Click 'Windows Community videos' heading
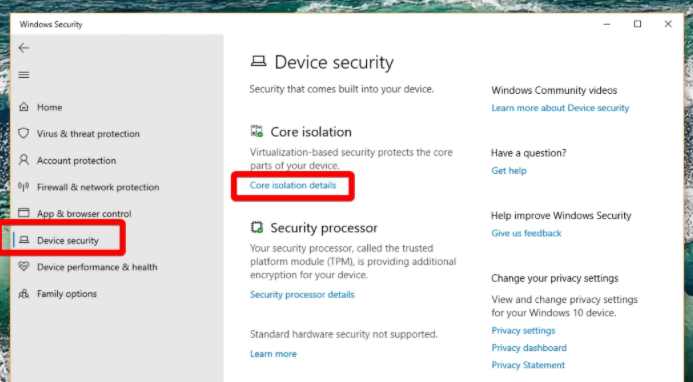This screenshot has height=382, width=693. pyautogui.click(x=554, y=90)
